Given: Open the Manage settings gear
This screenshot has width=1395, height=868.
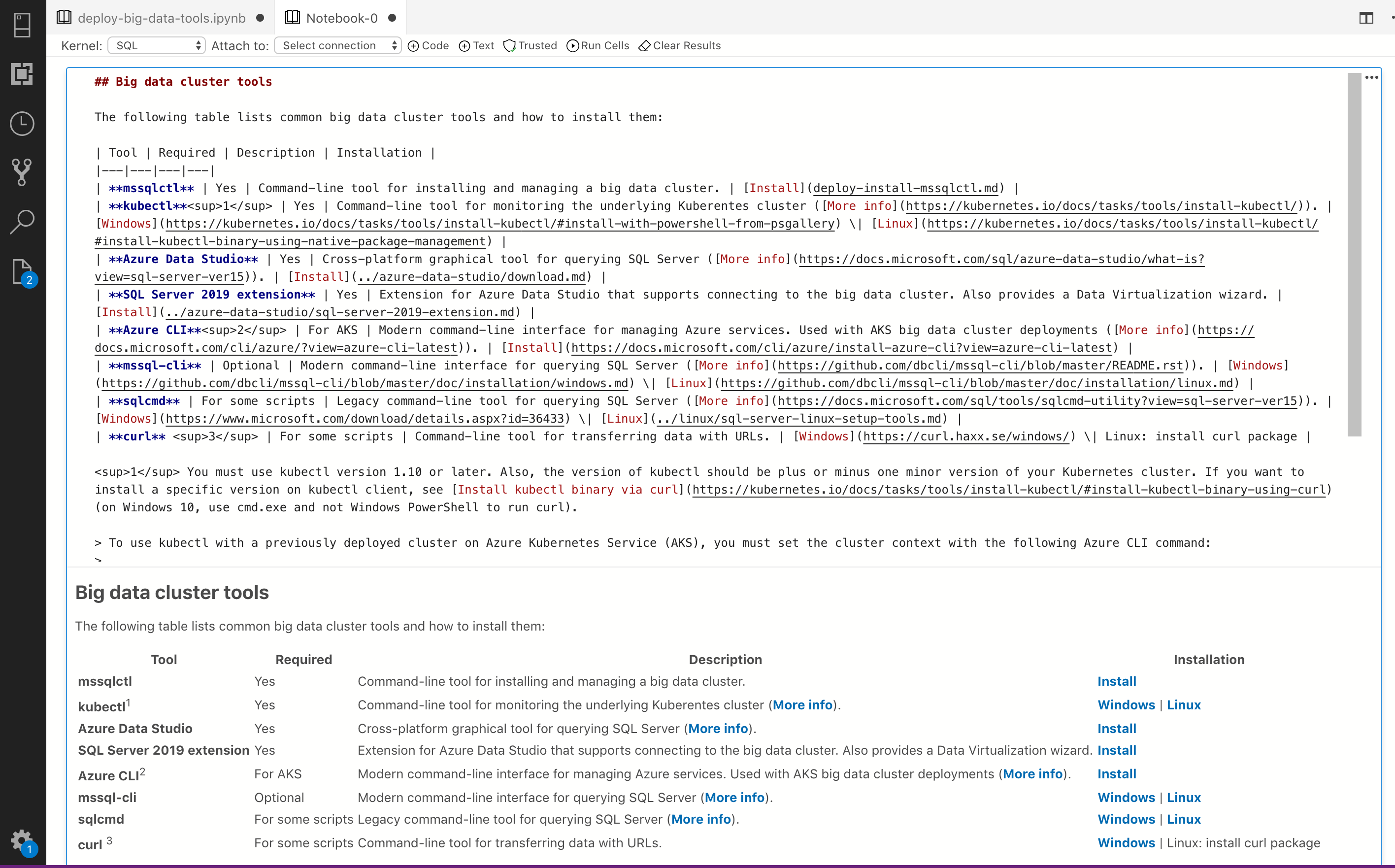Looking at the screenshot, I should click(x=22, y=839).
